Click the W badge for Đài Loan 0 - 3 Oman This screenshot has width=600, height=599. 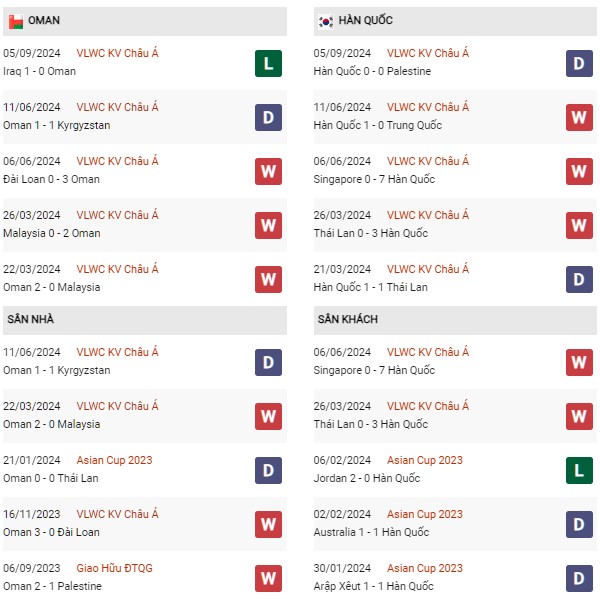pyautogui.click(x=268, y=171)
